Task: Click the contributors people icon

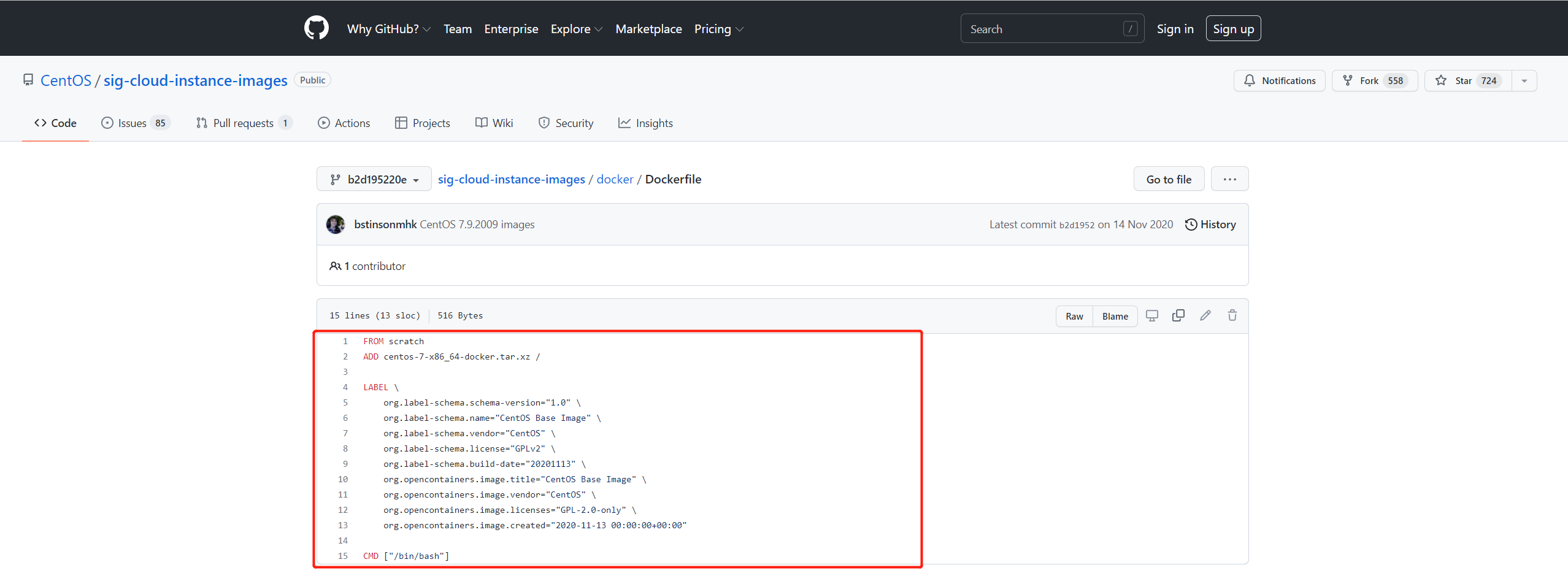Action: pyautogui.click(x=335, y=266)
